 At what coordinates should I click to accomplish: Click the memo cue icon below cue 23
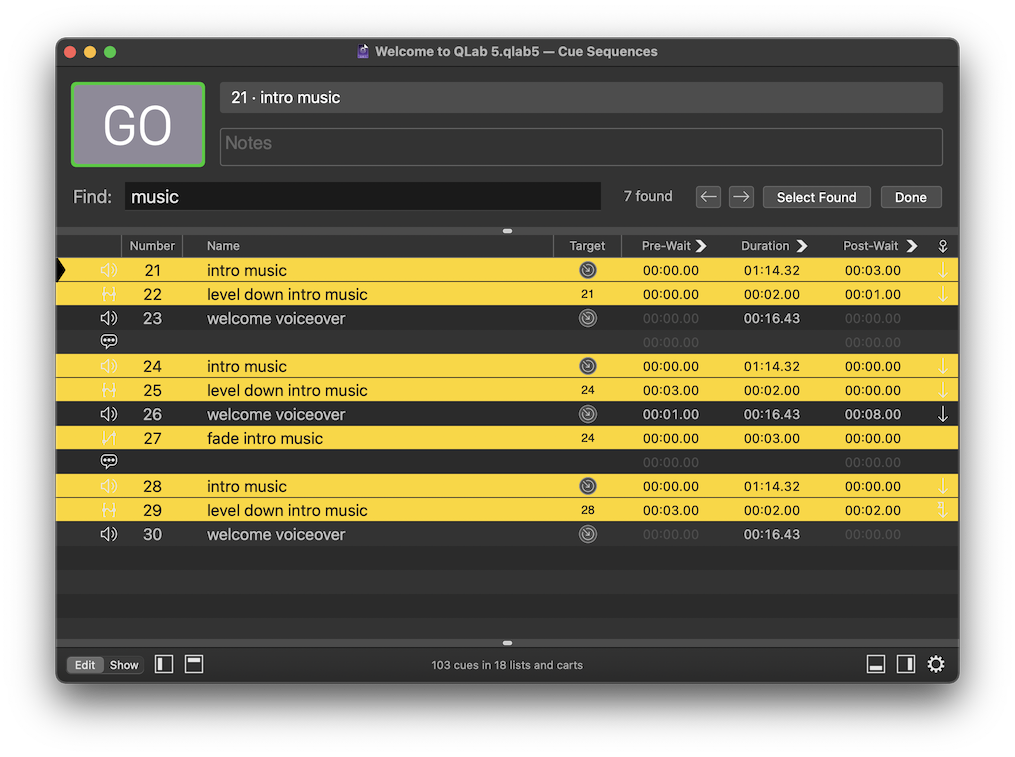(x=109, y=342)
